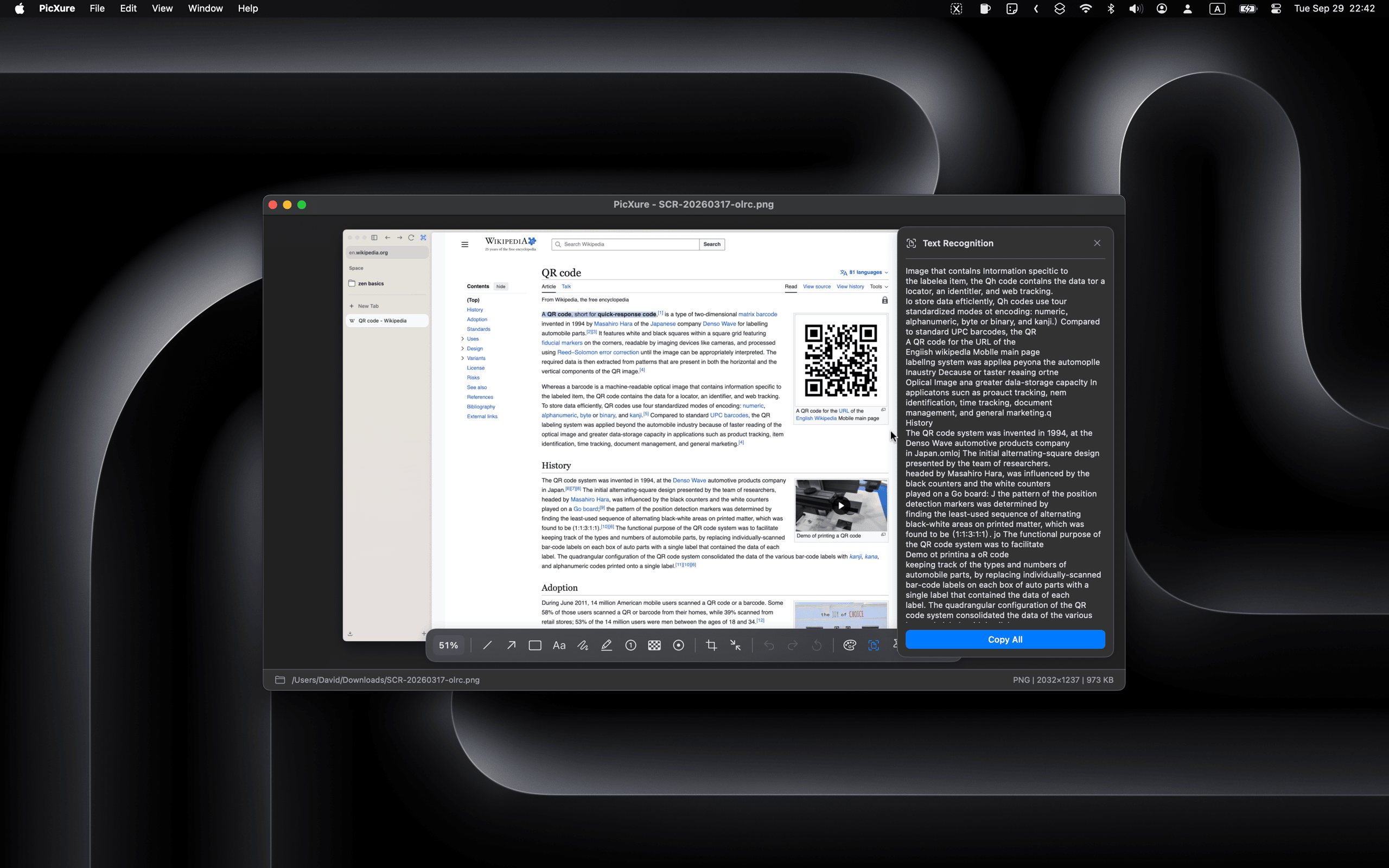1389x868 pixels.
Task: Open the Window menu
Action: [205, 9]
